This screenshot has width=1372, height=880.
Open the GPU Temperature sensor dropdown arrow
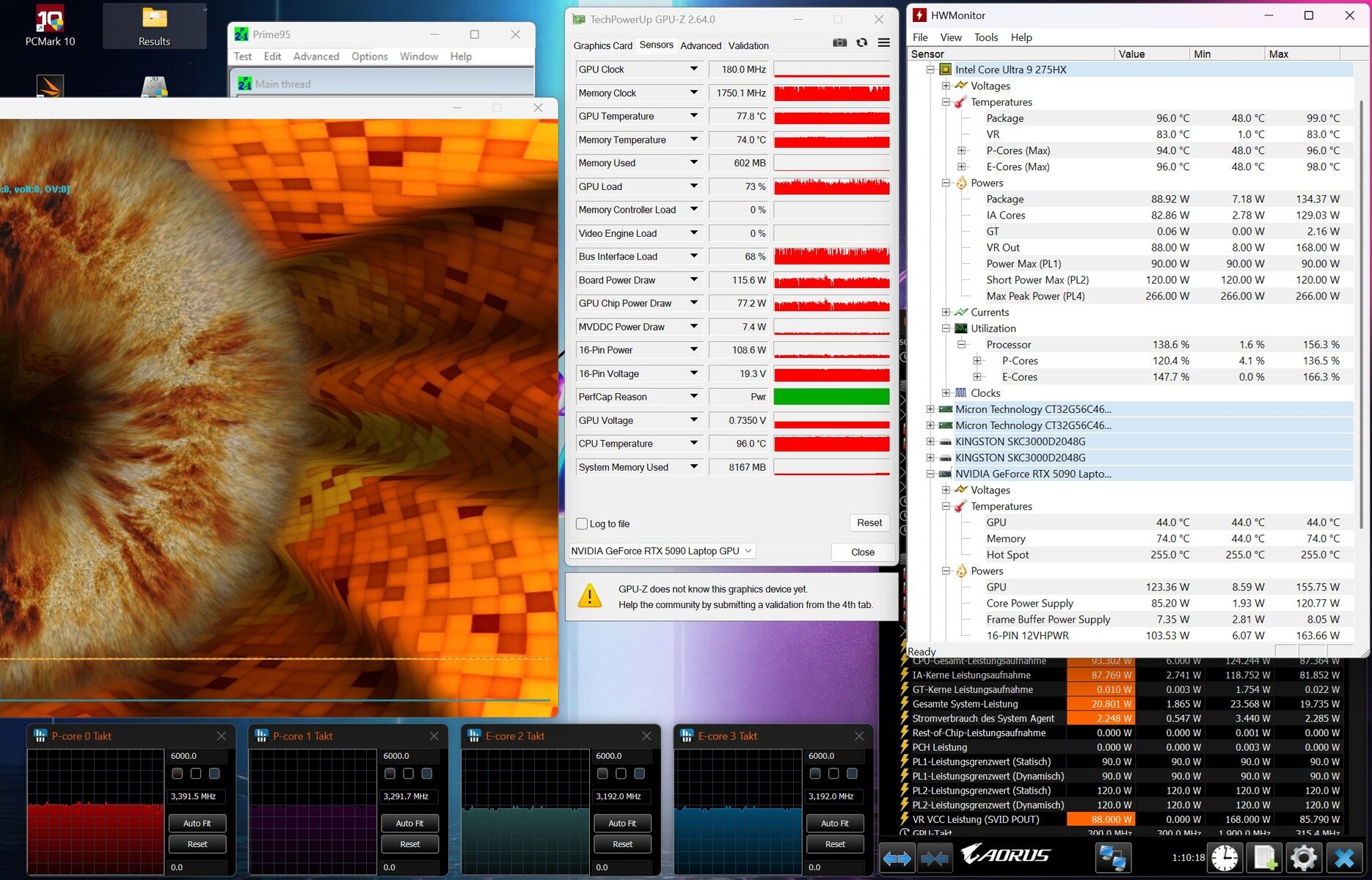click(693, 116)
